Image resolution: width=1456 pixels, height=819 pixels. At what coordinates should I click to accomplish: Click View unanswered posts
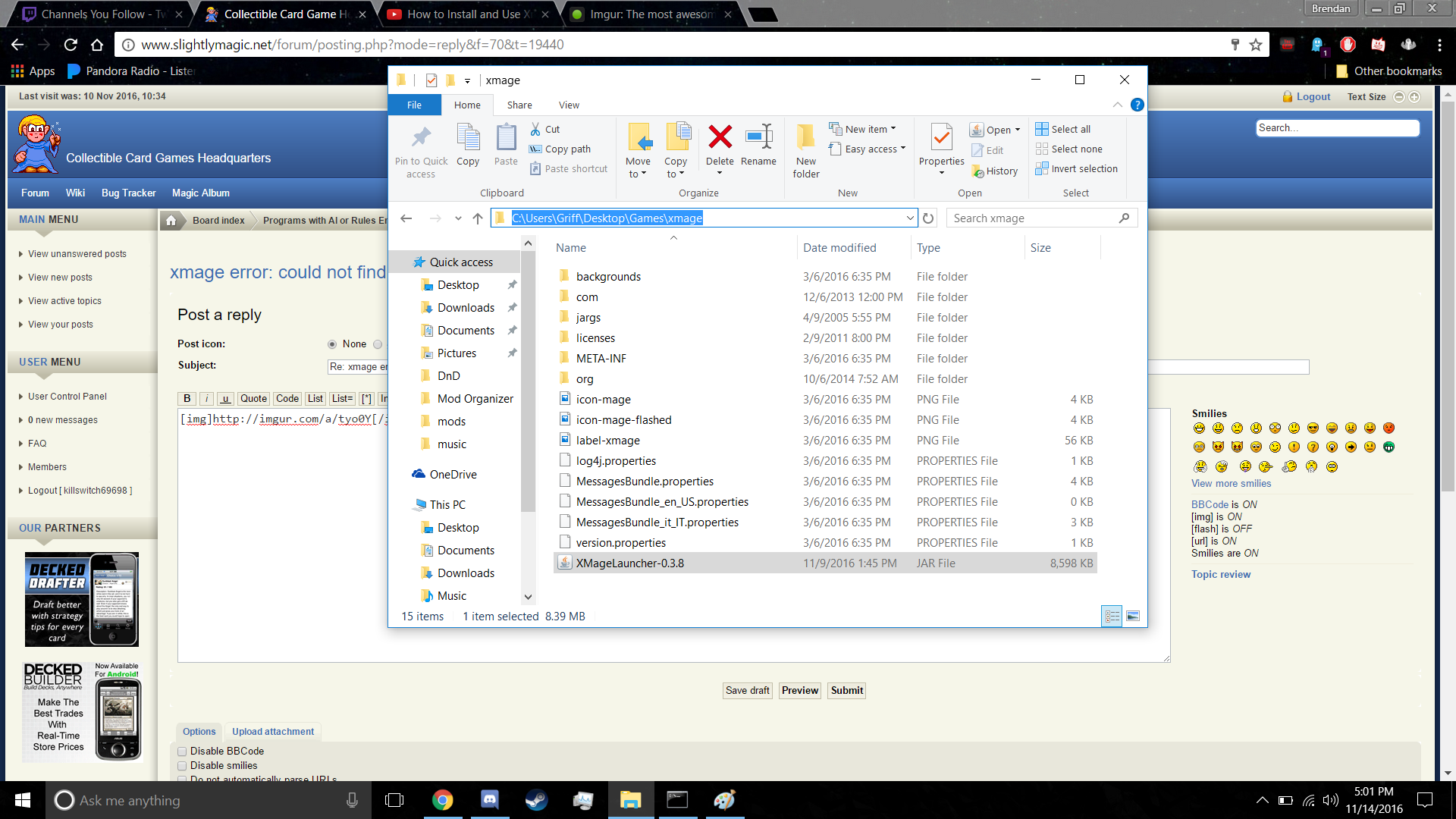coord(77,254)
